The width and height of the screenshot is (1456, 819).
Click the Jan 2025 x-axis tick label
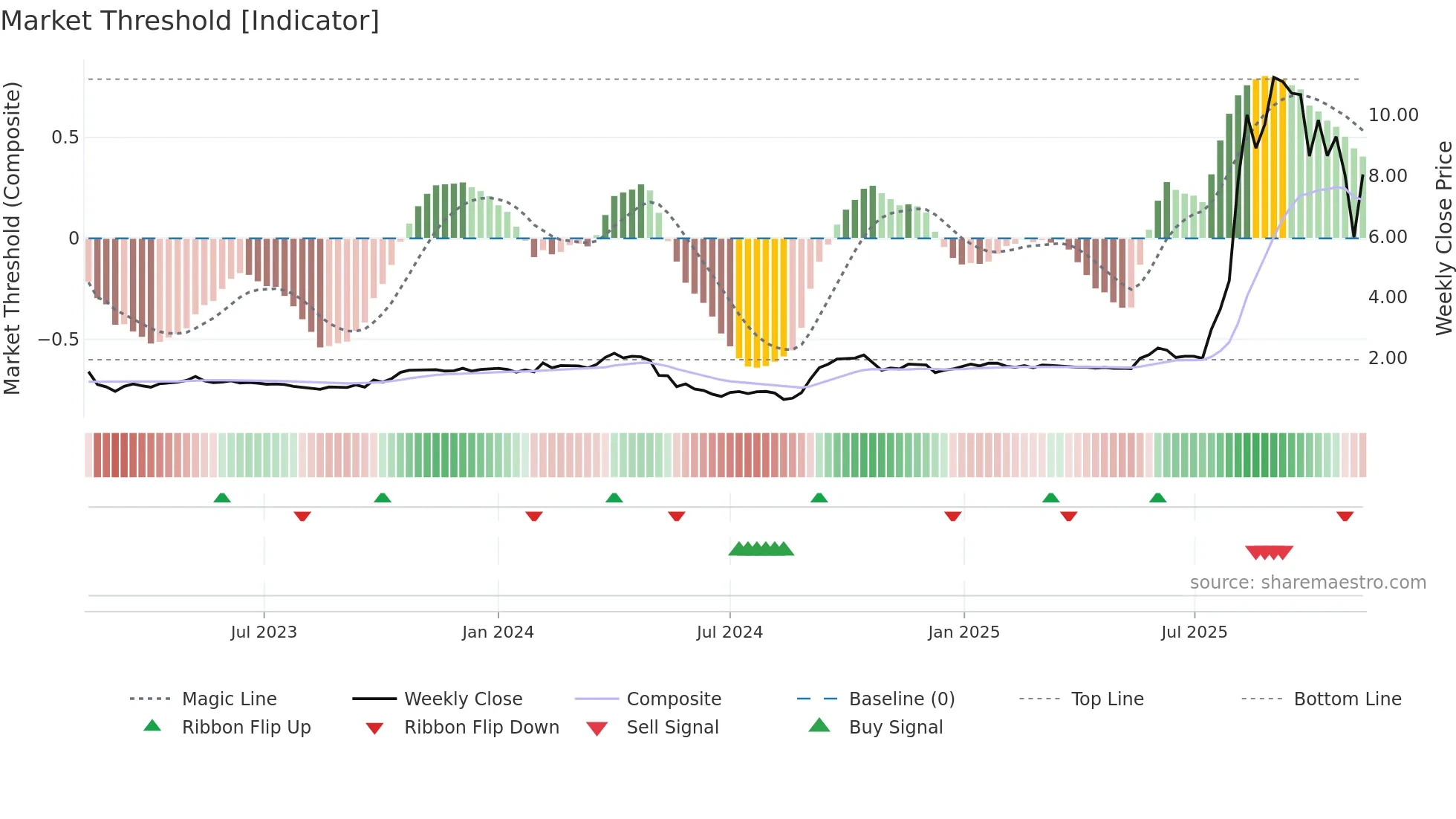(963, 632)
